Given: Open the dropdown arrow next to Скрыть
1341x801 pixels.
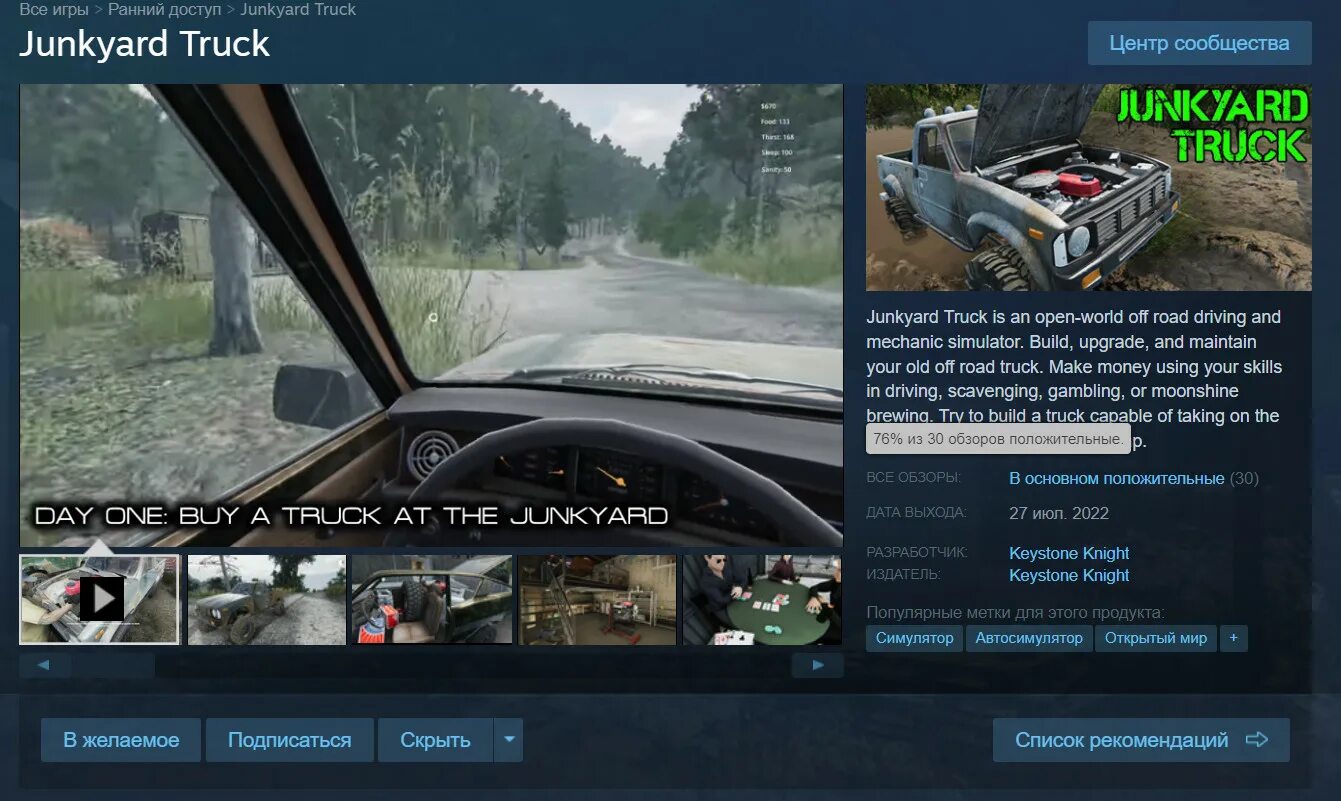Looking at the screenshot, I should click(x=508, y=740).
